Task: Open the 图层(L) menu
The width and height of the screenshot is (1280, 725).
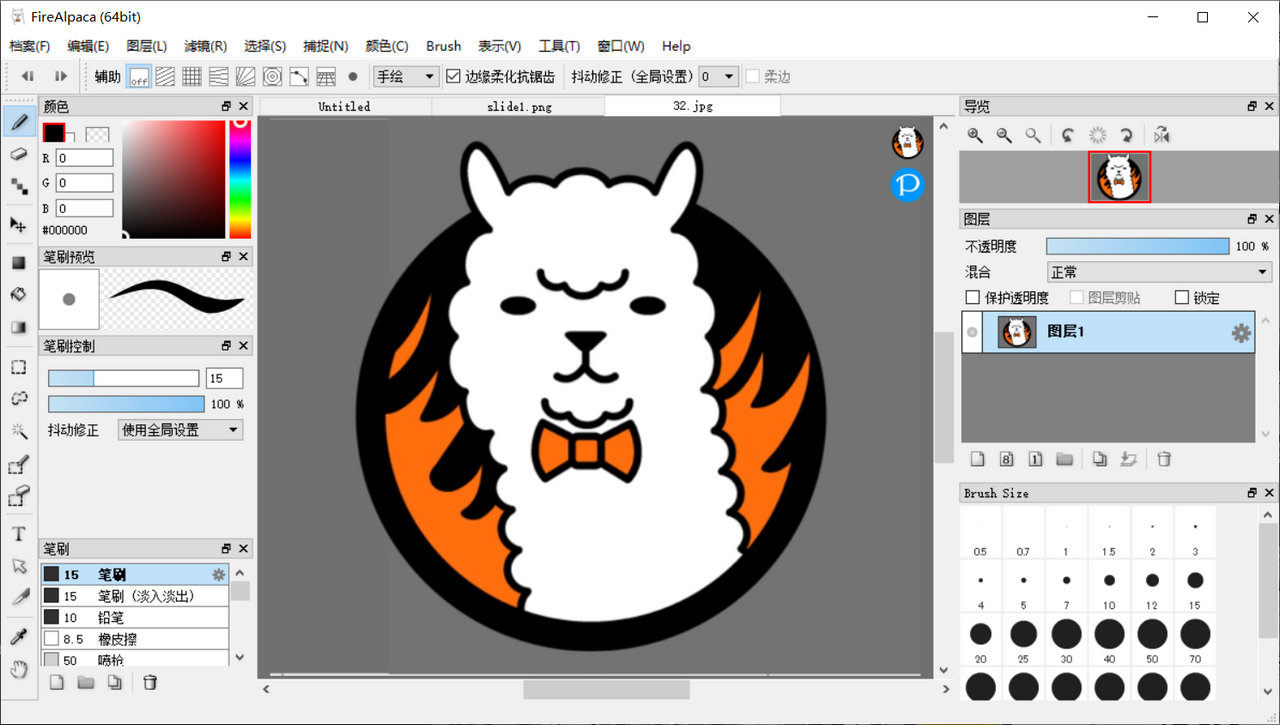Action: (147, 46)
